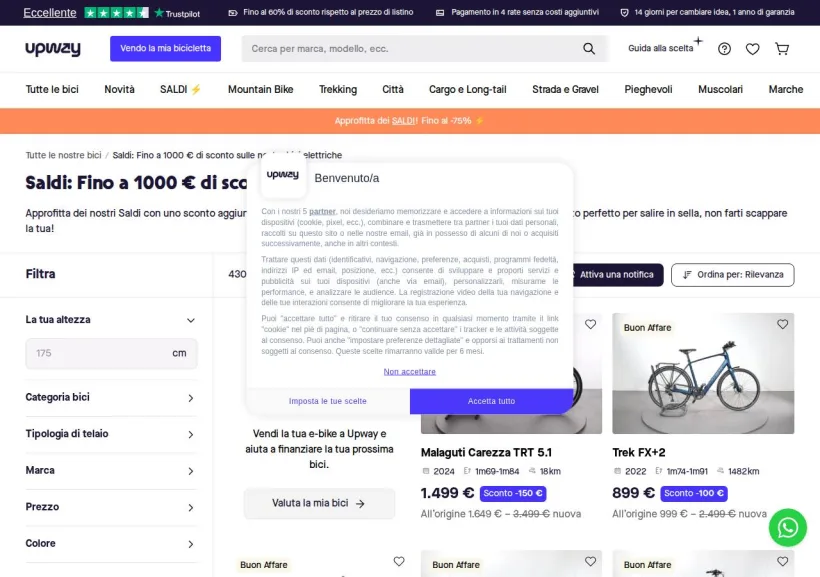Image resolution: width=820 pixels, height=577 pixels.
Task: Favorite the Malaguti Carezza TRT 5.1
Action: [x=590, y=324]
